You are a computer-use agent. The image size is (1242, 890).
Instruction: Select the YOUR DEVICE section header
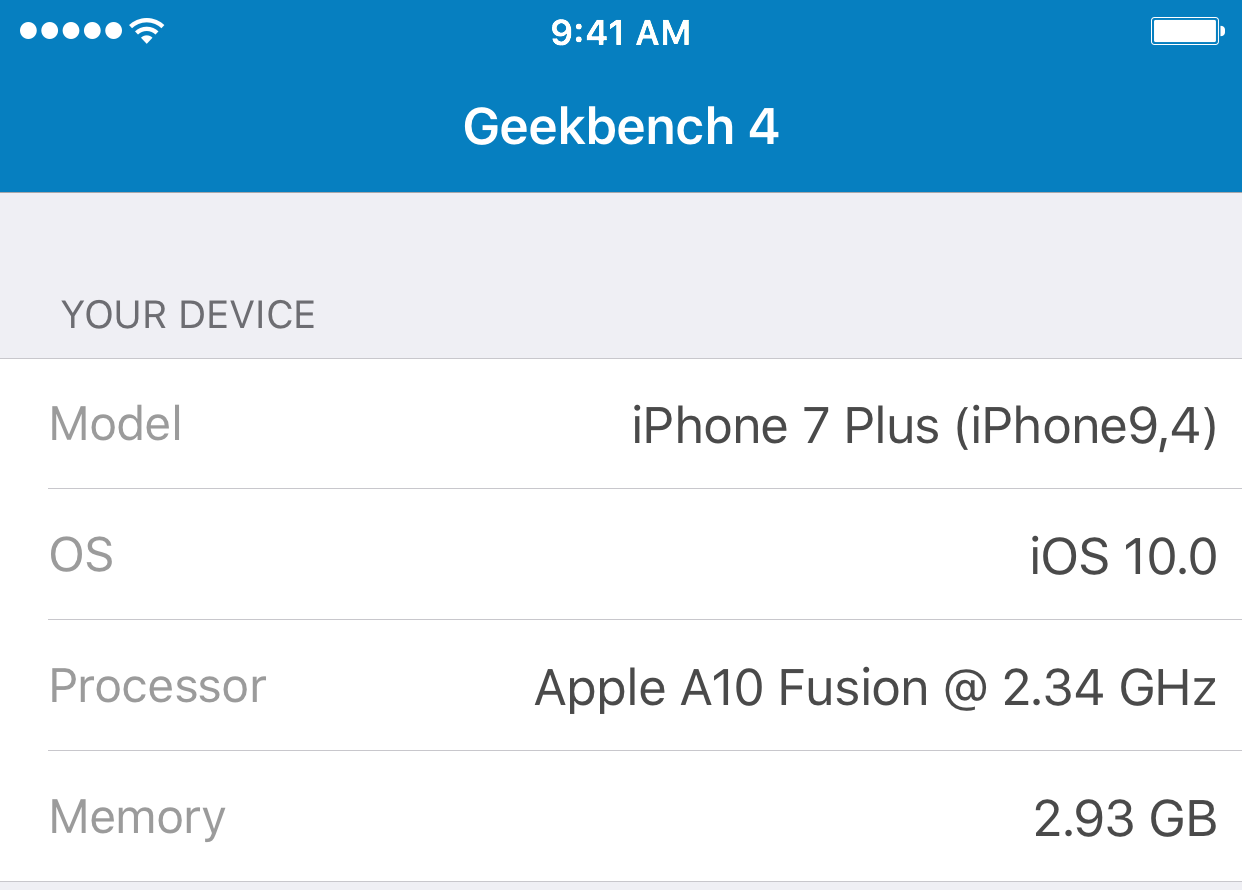[x=188, y=315]
